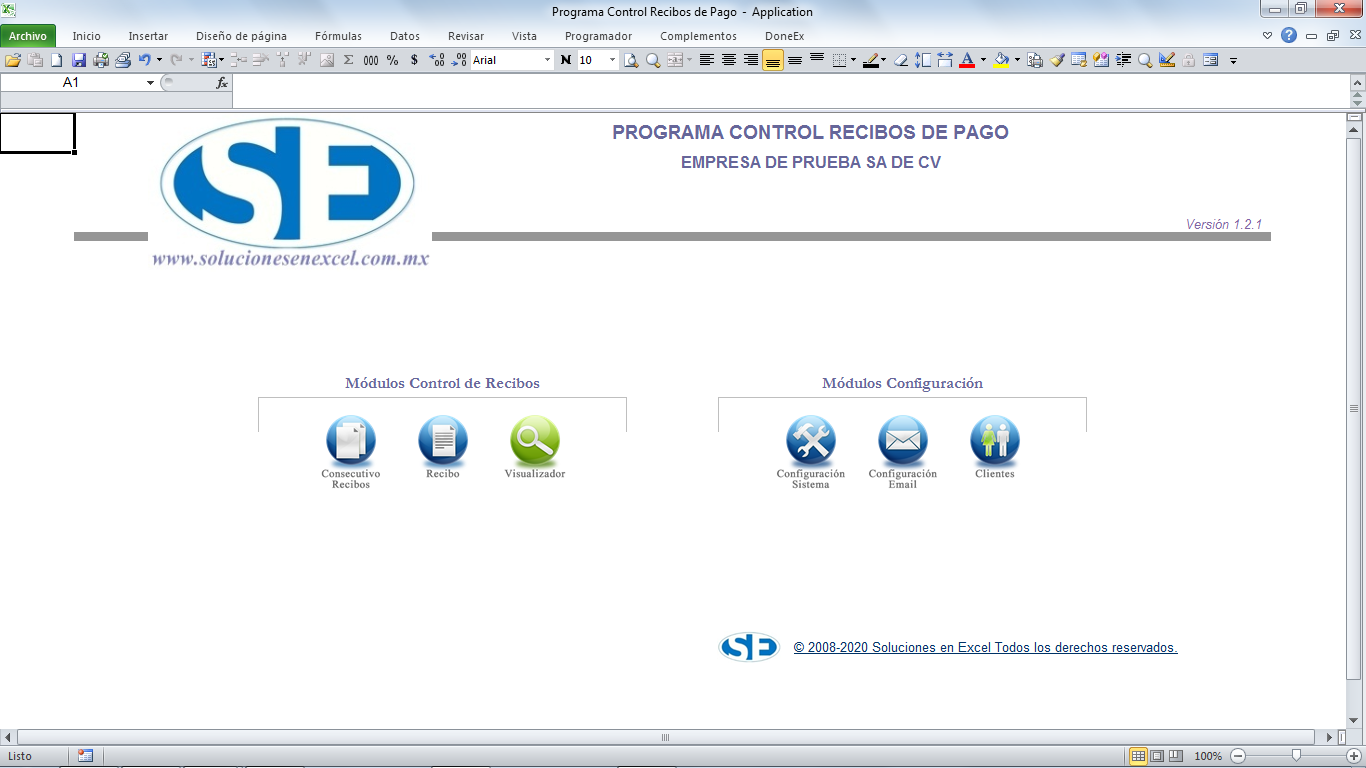Click the zoom in plus button

(1354, 756)
